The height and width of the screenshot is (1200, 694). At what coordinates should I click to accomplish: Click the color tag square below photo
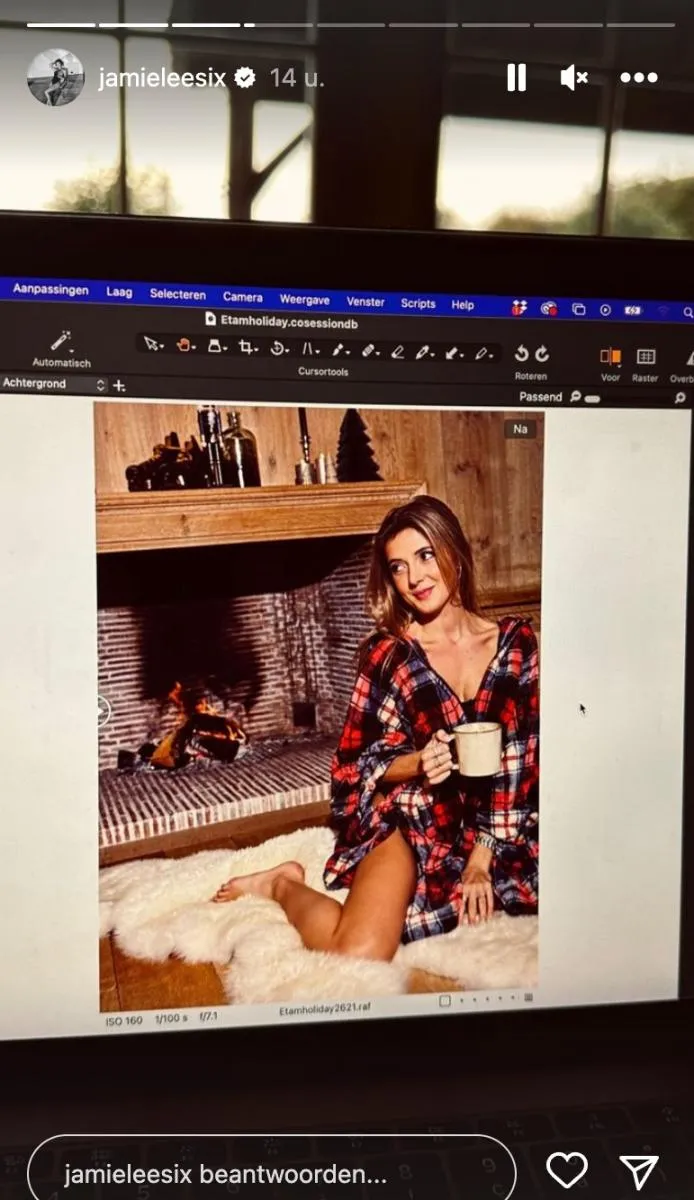pos(445,1001)
